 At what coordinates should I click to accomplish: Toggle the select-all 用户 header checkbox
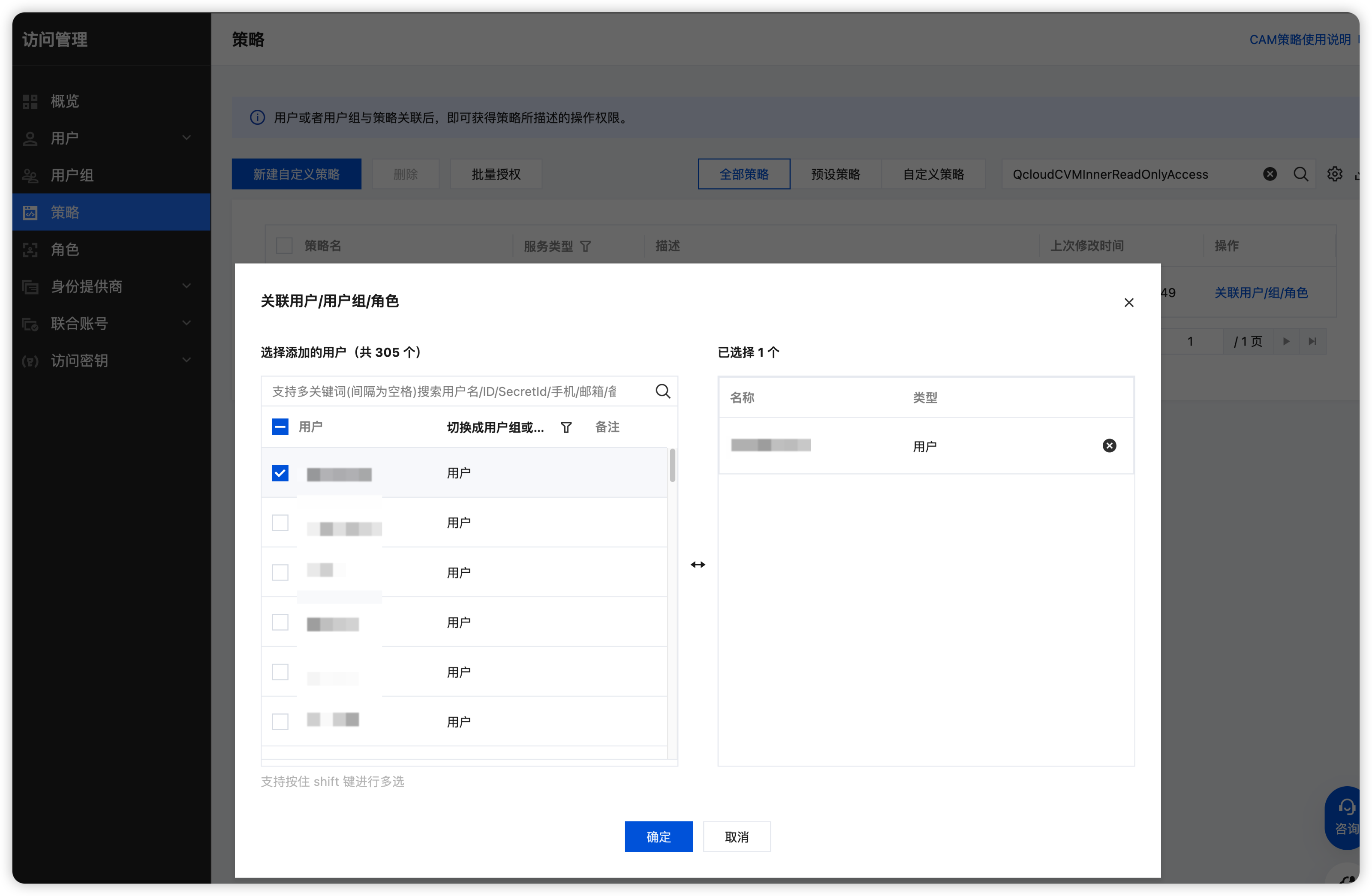tap(280, 427)
